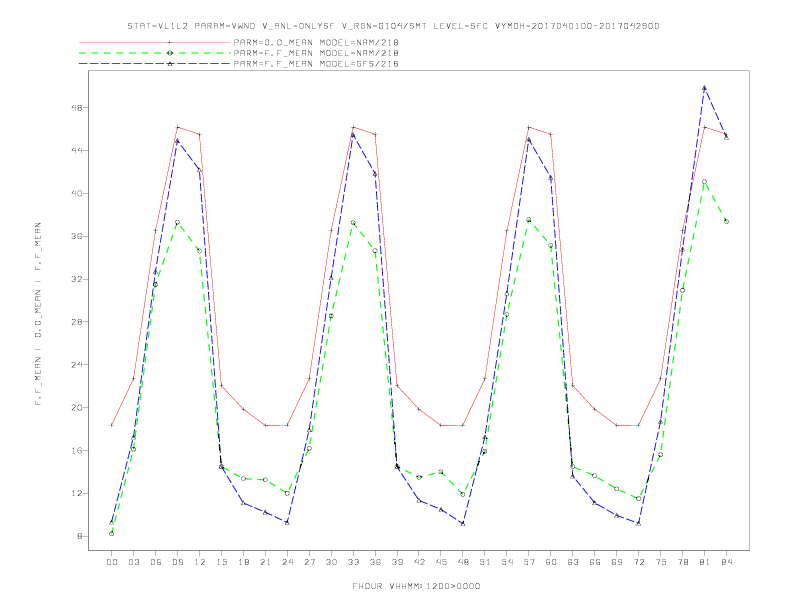Image resolution: width=792 pixels, height=612 pixels.
Task: Click the chart title starting STAT=VL1L2
Action: (393, 26)
